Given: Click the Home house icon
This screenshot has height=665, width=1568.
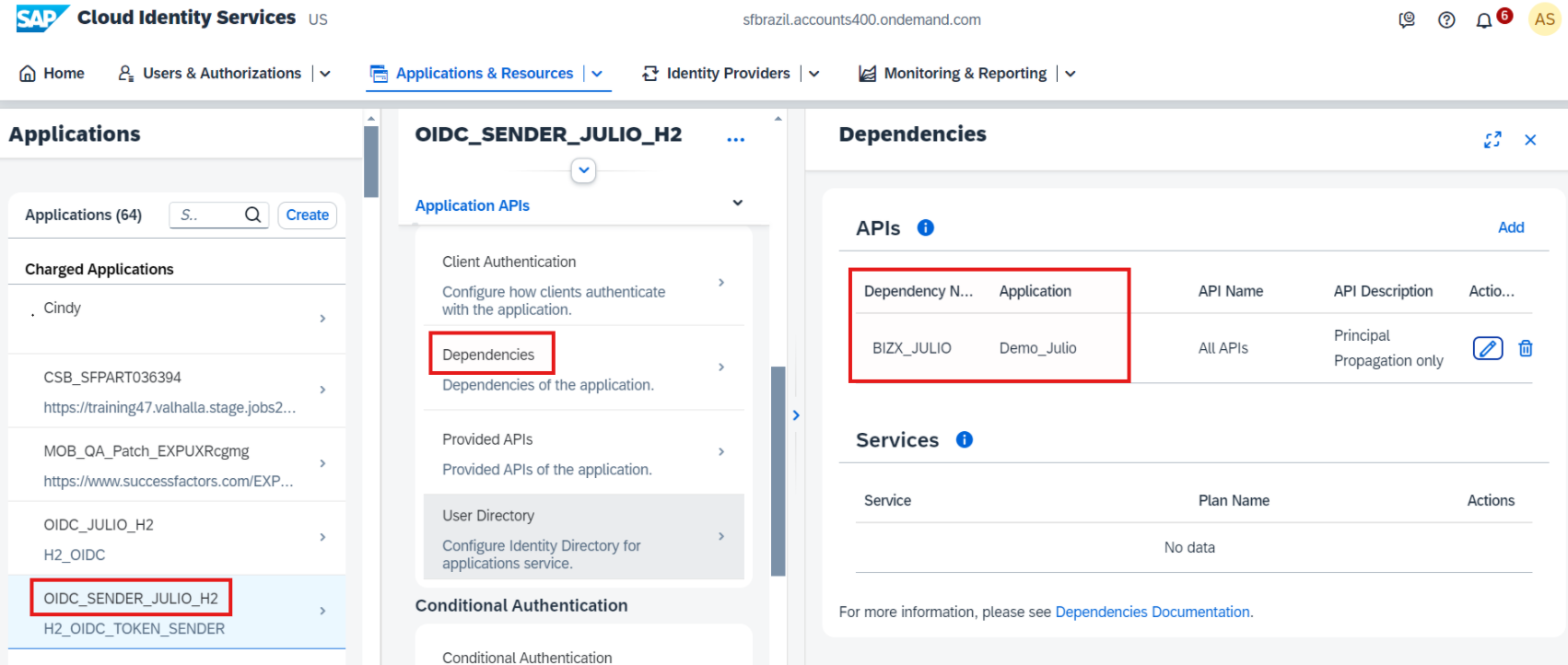Looking at the screenshot, I should (x=28, y=74).
